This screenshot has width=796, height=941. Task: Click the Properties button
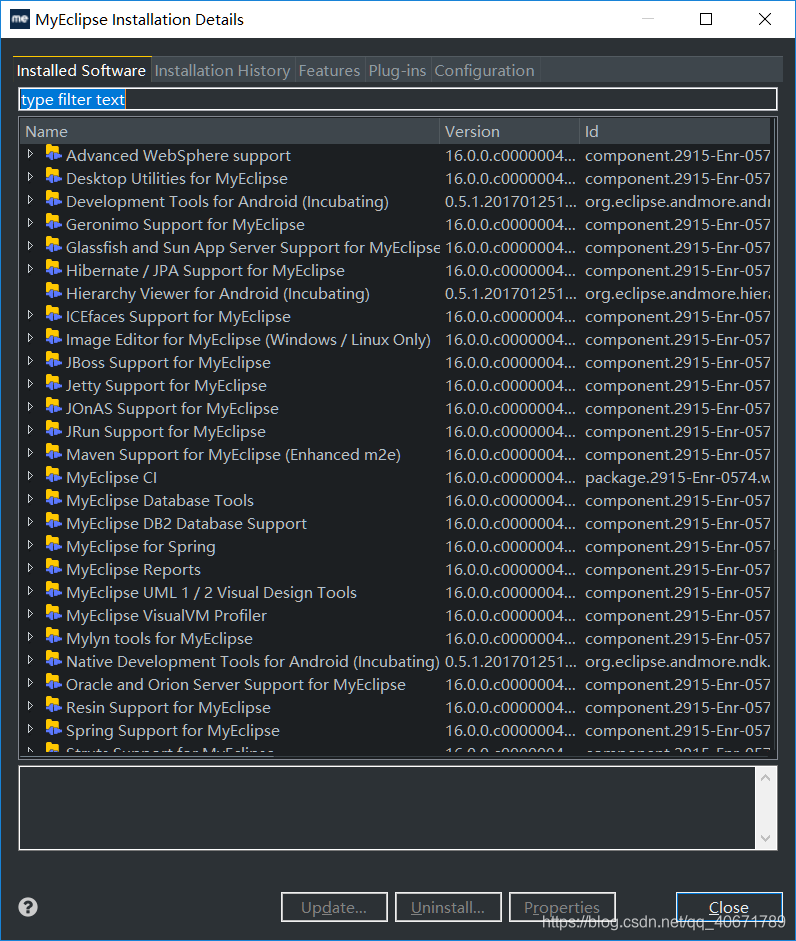562,907
